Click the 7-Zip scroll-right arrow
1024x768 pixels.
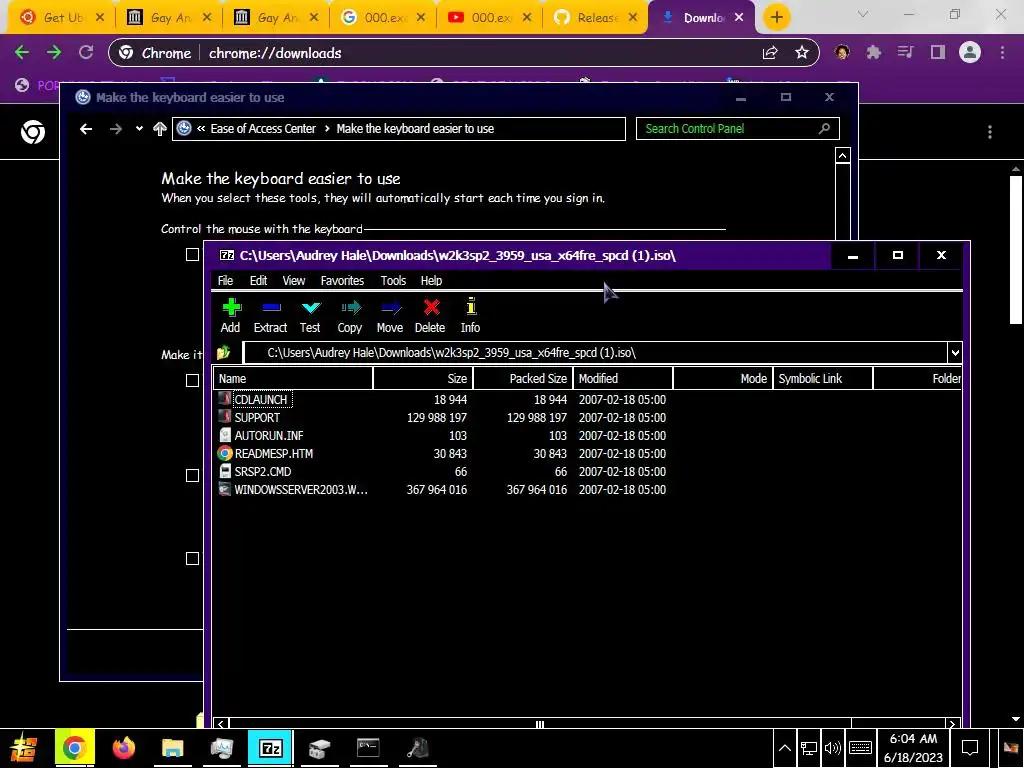(952, 724)
